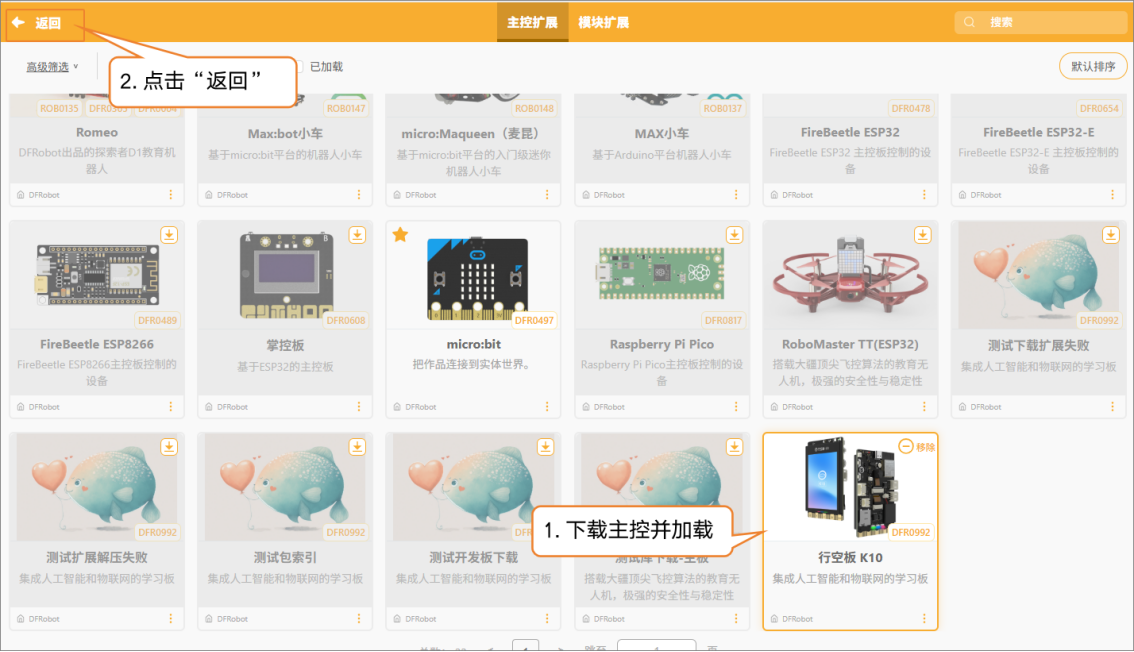Click download icon on Raspberry Pi Pico card
The height and width of the screenshot is (652, 1134).
point(734,234)
